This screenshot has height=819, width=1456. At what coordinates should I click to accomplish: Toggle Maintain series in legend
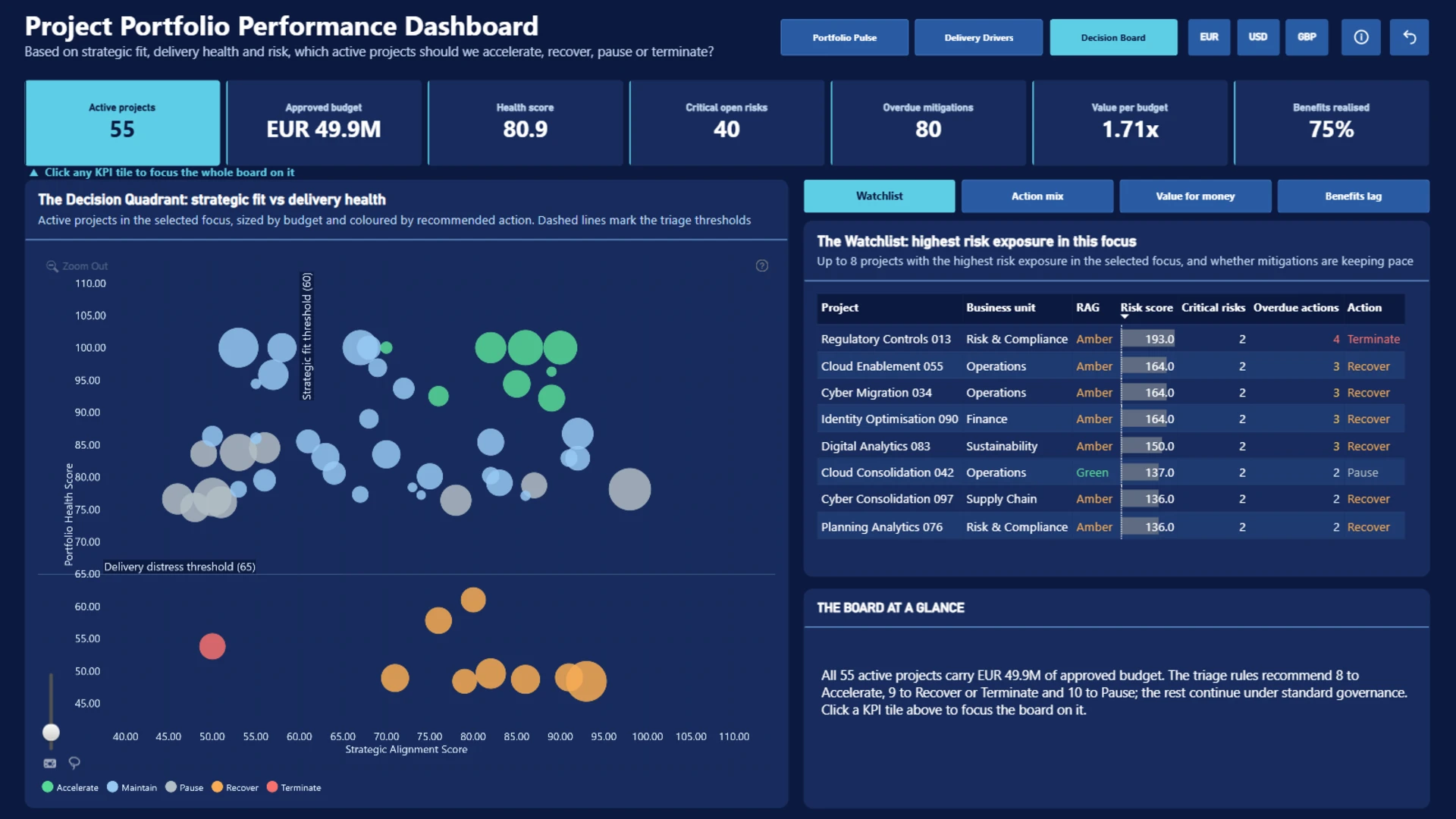click(133, 787)
